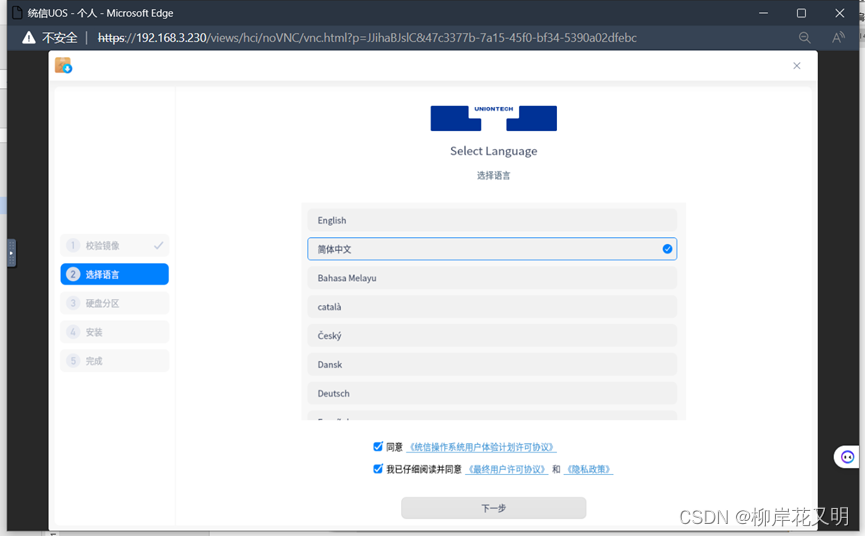865x536 pixels.
Task: Minimize the Edge window
Action: [763, 13]
